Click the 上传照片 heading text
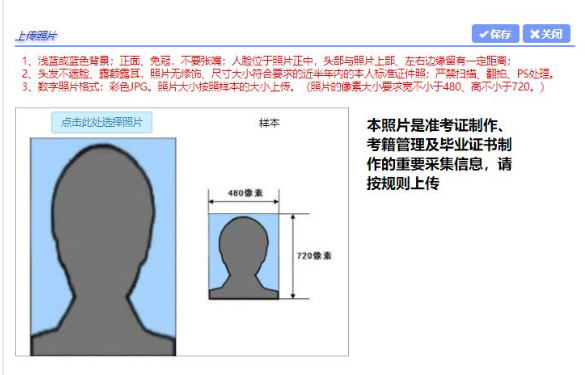 (36, 36)
